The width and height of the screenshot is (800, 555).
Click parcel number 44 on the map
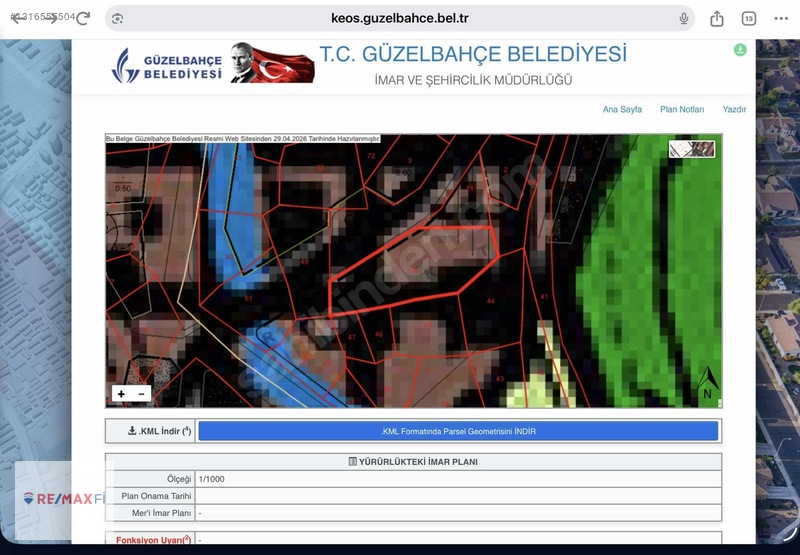pyautogui.click(x=490, y=301)
